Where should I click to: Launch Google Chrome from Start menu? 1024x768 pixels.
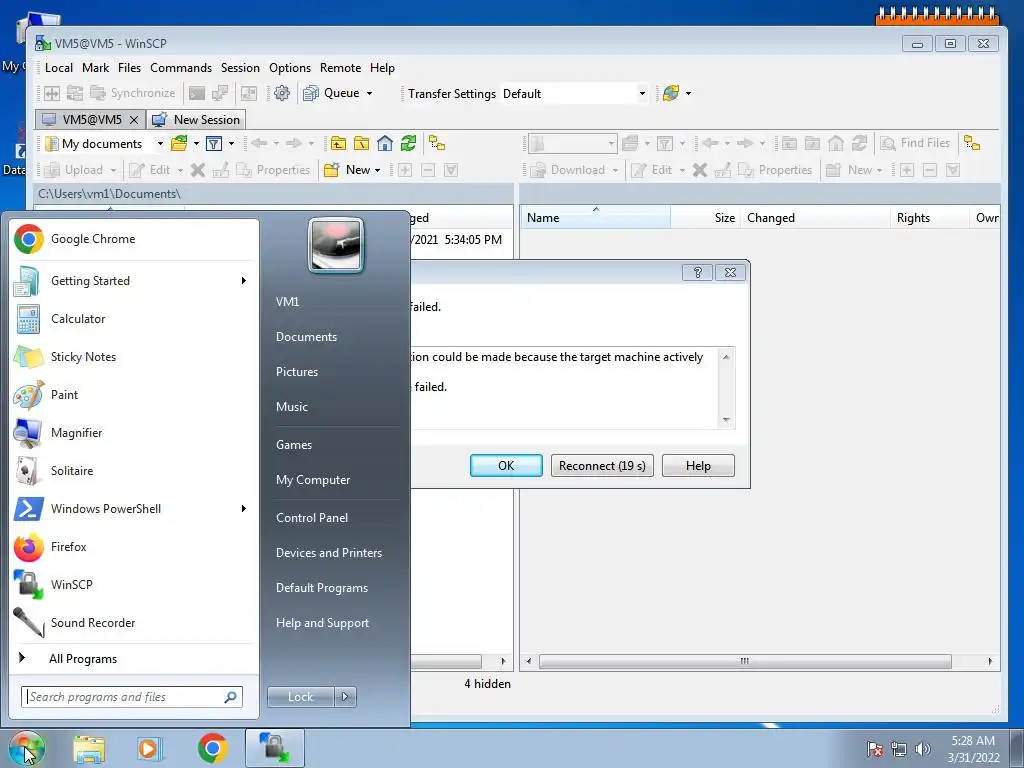(134, 239)
